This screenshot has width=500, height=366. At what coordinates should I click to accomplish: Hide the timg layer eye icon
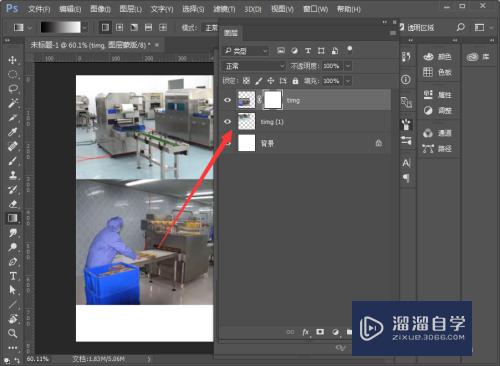tap(228, 100)
